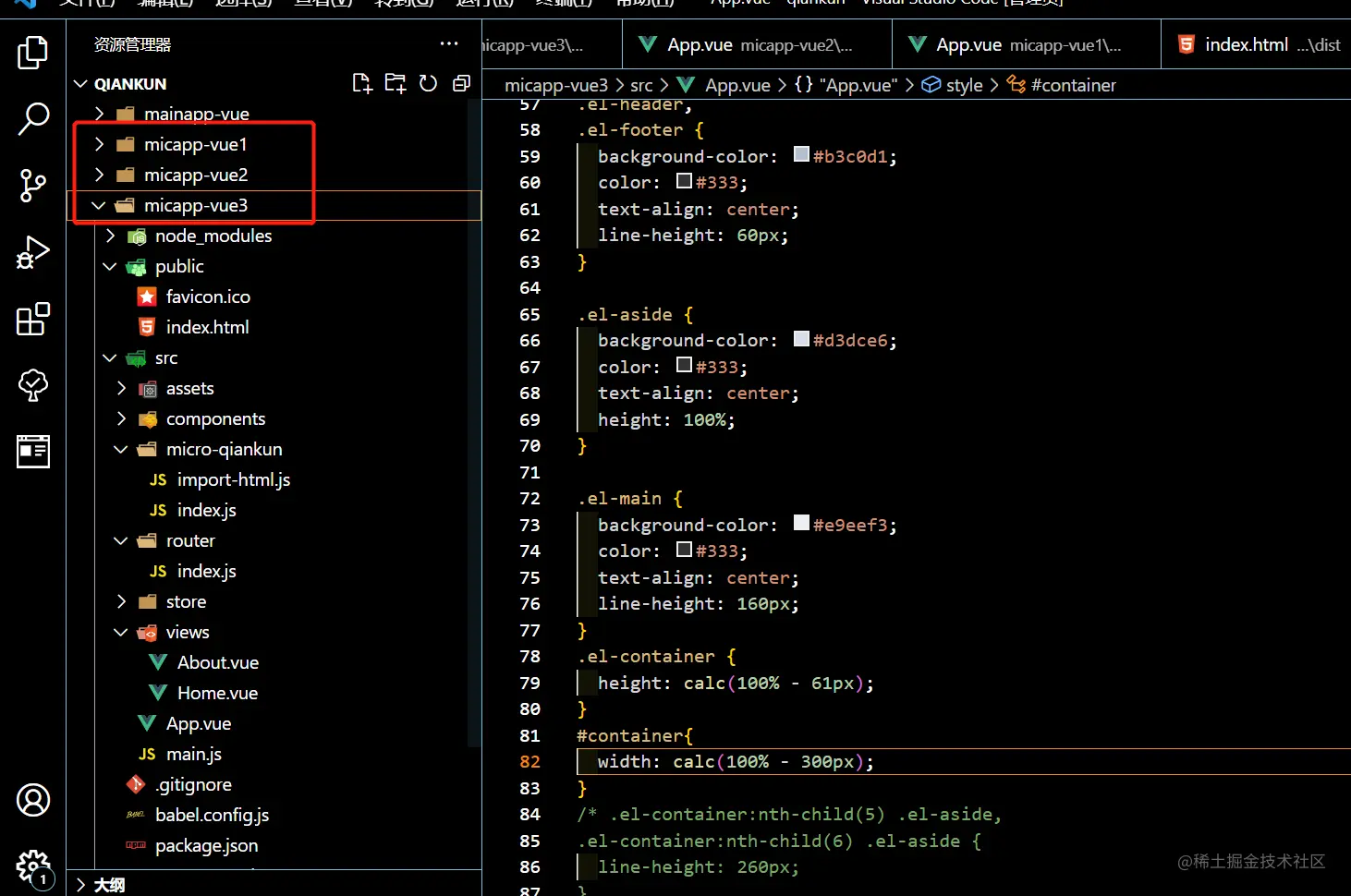This screenshot has height=896, width=1351.
Task: Expand the store folder
Action: [186, 601]
